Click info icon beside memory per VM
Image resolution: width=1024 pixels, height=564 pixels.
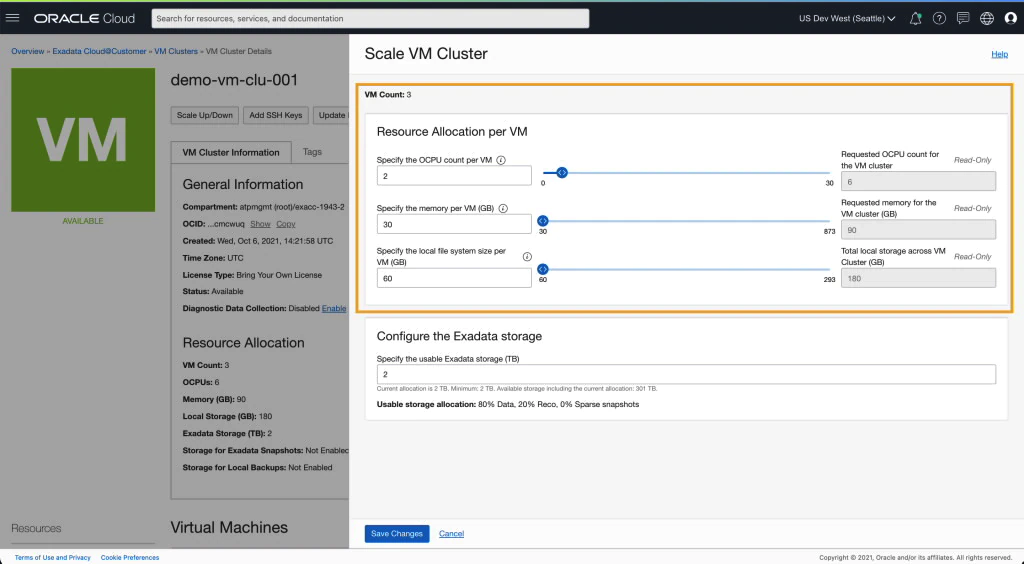click(503, 209)
